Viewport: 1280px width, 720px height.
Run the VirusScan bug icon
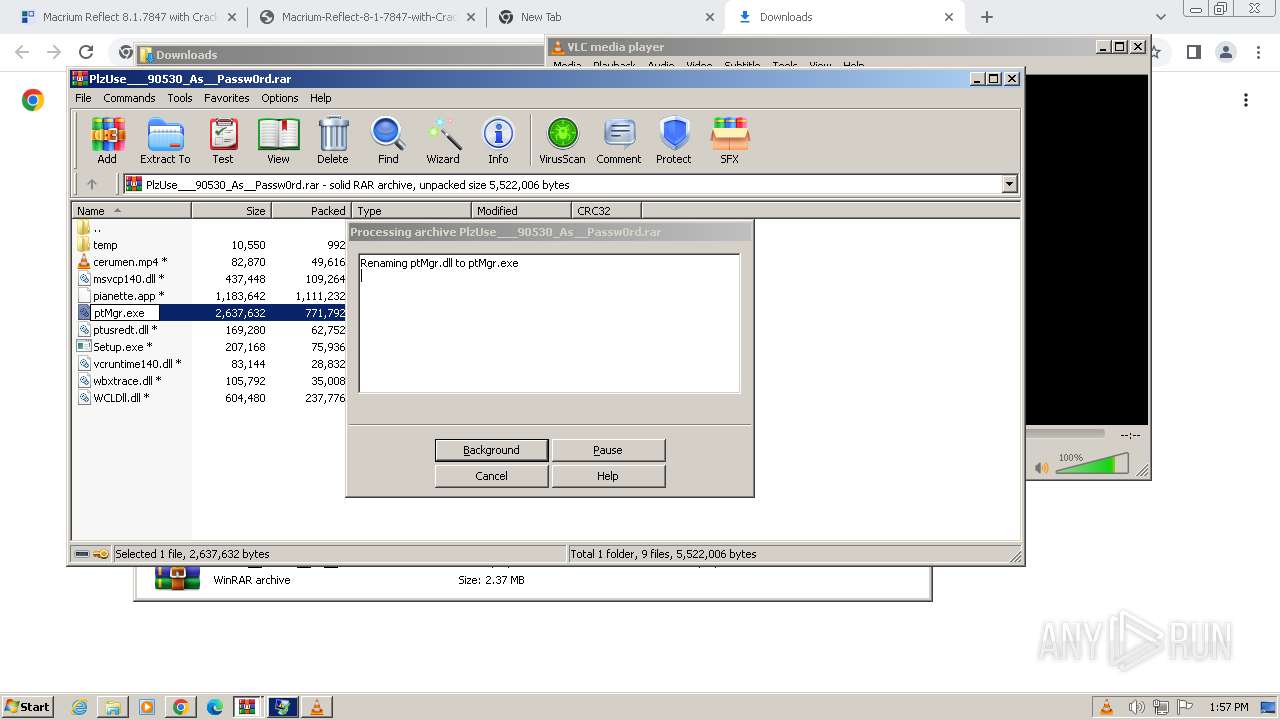(562, 140)
